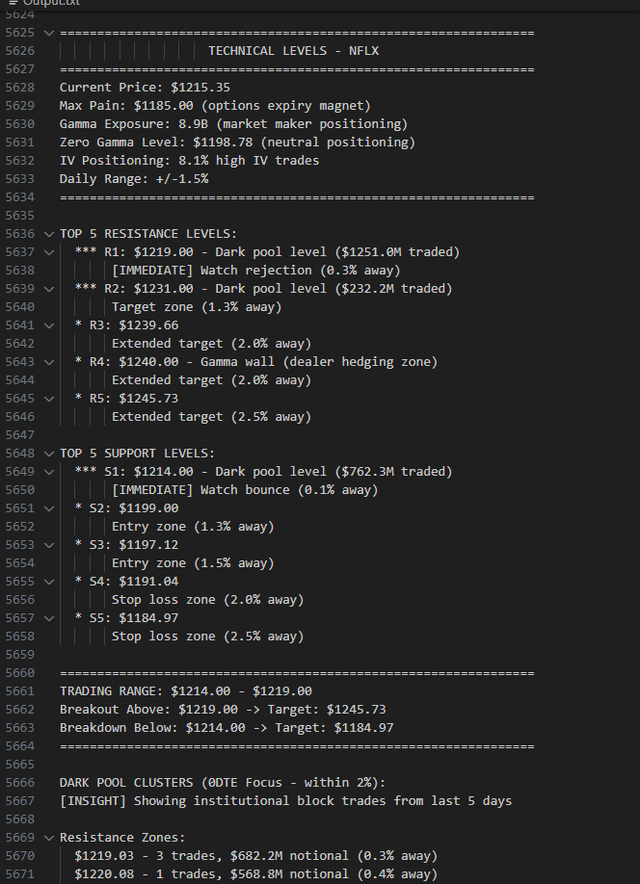Fold the S5 $1184.97 entry
The image size is (640, 884).
click(49, 617)
